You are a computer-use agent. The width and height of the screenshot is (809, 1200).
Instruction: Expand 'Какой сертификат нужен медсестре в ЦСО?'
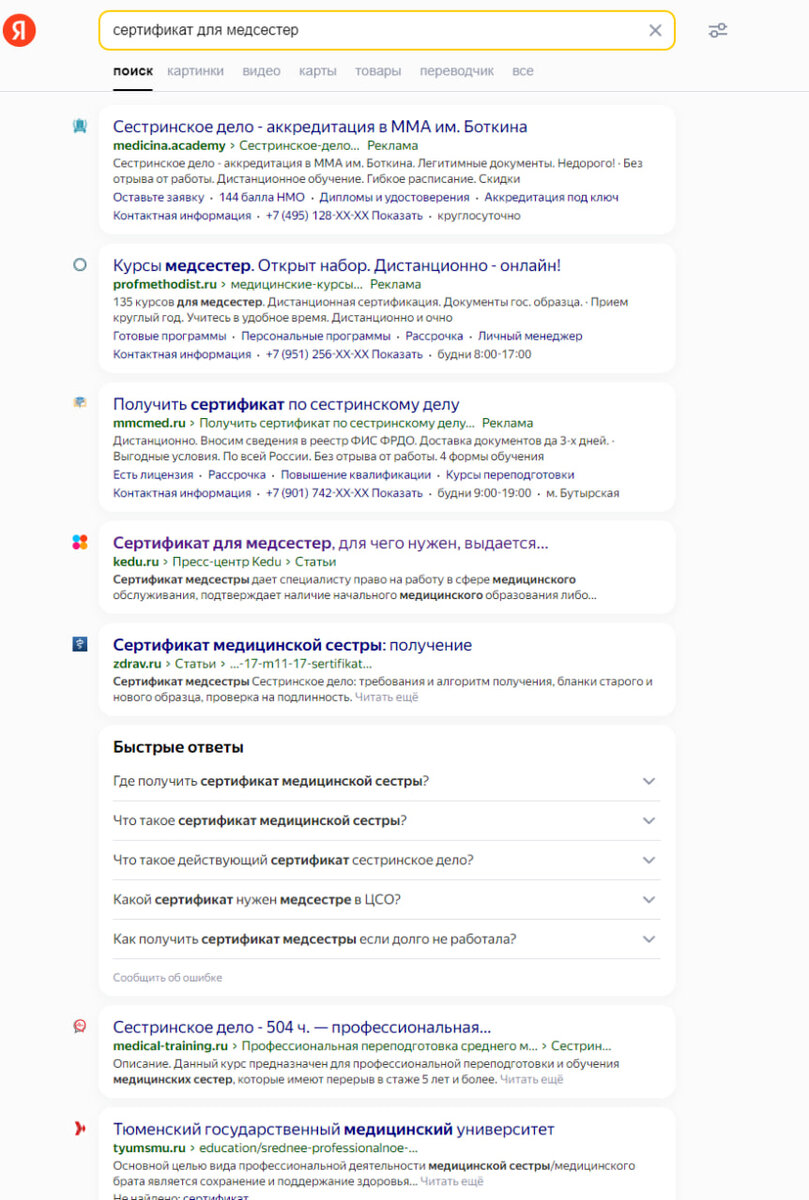click(x=386, y=900)
